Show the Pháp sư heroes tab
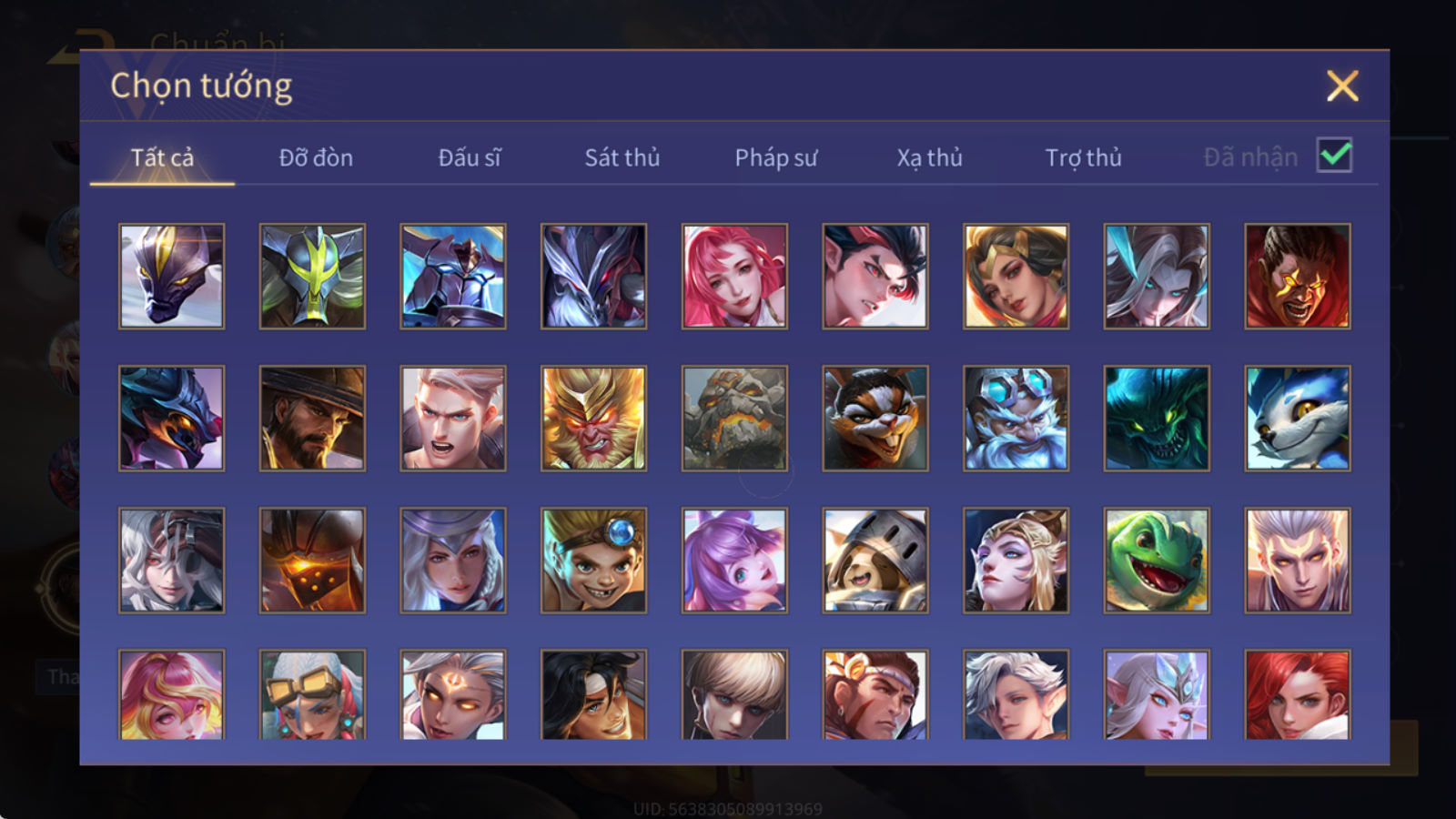This screenshot has width=1456, height=819. pos(776,157)
